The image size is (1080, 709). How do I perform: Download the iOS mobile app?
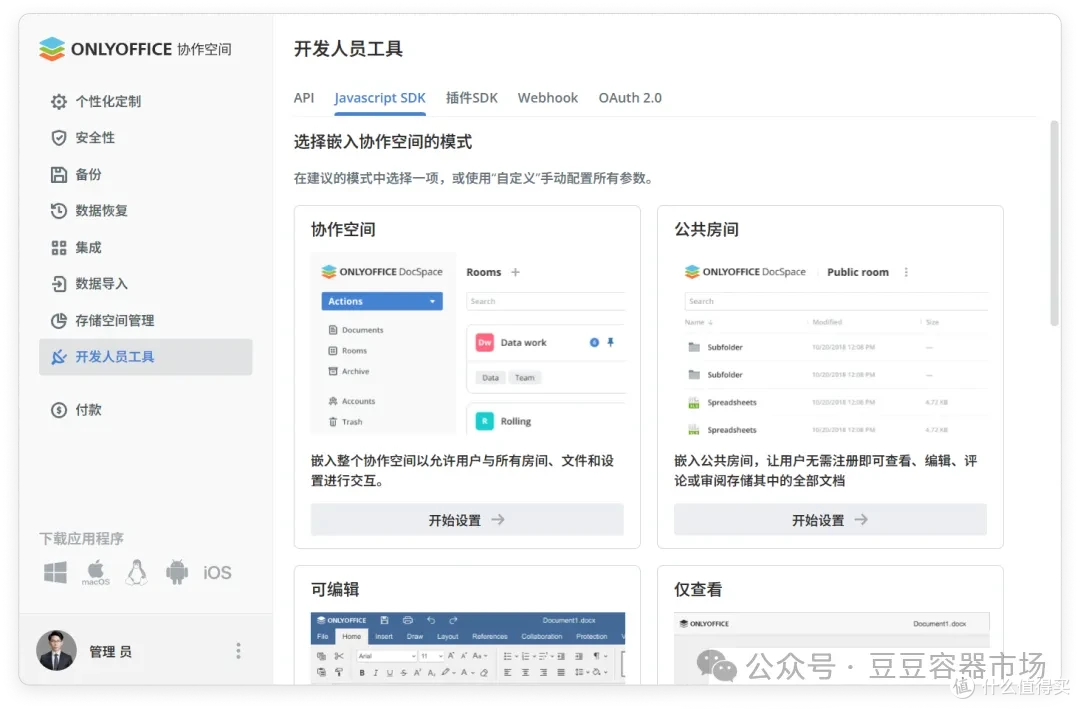pyautogui.click(x=217, y=573)
